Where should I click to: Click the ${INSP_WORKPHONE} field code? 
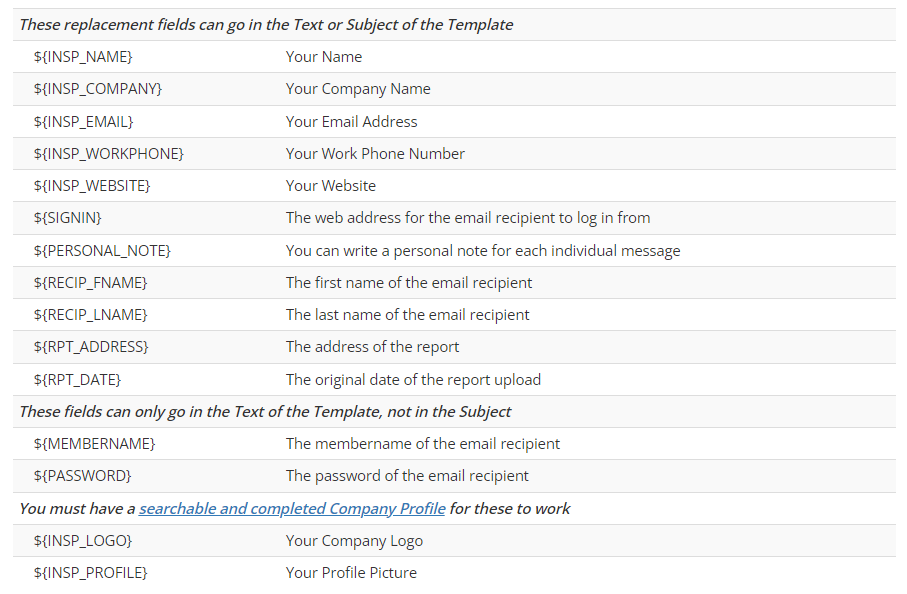click(x=109, y=153)
